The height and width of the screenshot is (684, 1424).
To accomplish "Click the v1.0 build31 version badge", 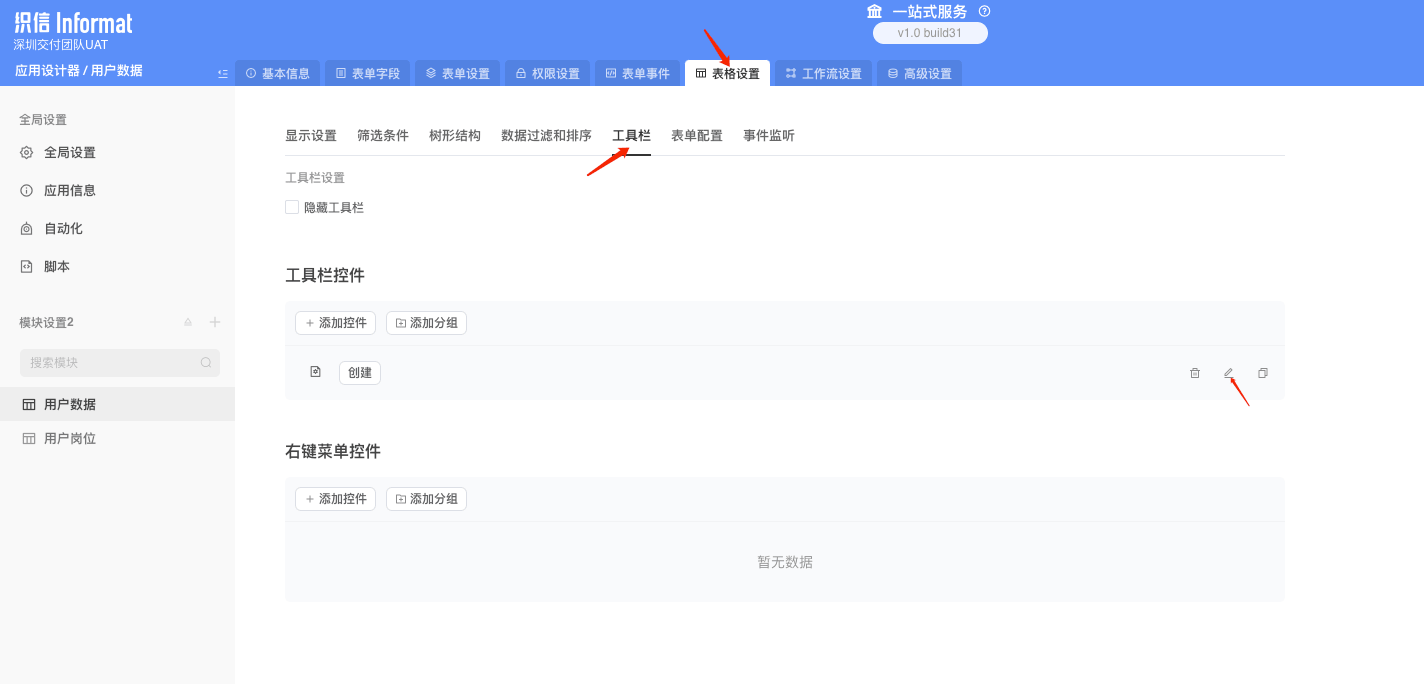I will click(x=930, y=32).
